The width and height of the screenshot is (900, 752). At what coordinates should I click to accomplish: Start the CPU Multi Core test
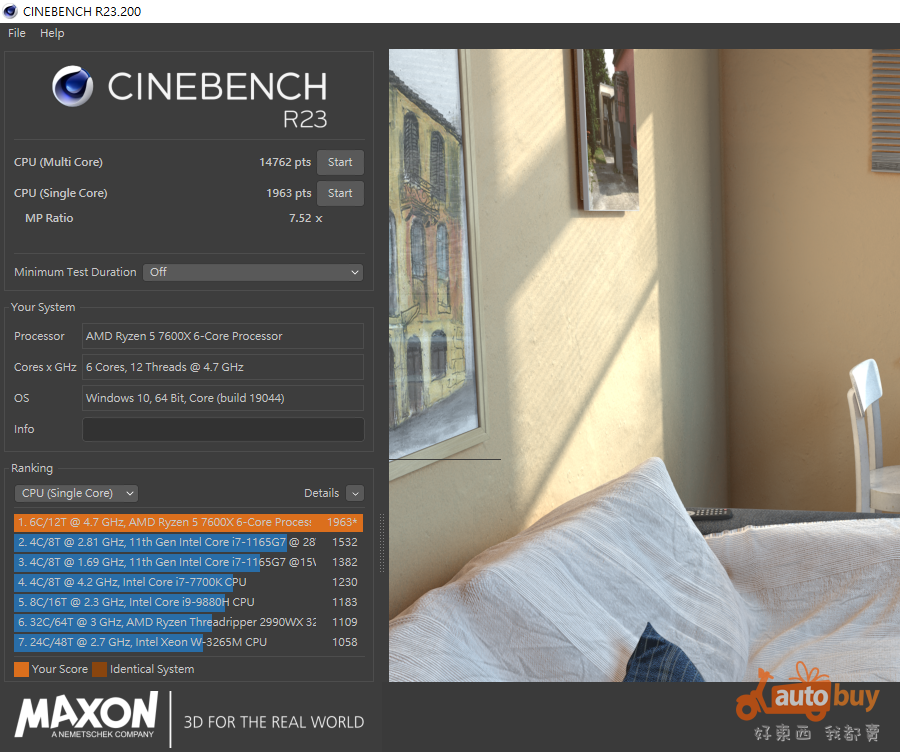[340, 162]
